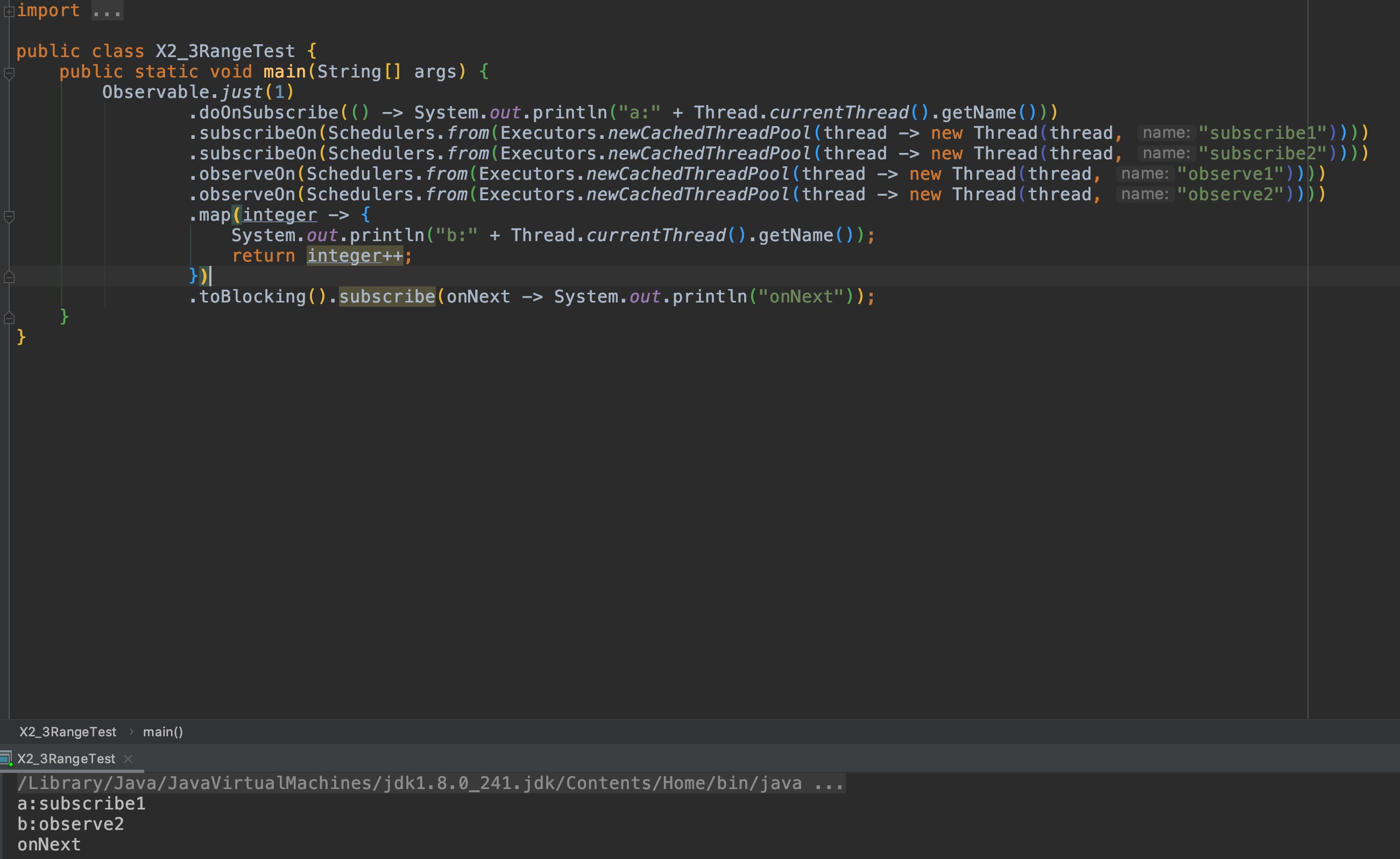Screen dimensions: 1400x859
Task: Select the X2_3RangeTest run tab
Action: 66,758
